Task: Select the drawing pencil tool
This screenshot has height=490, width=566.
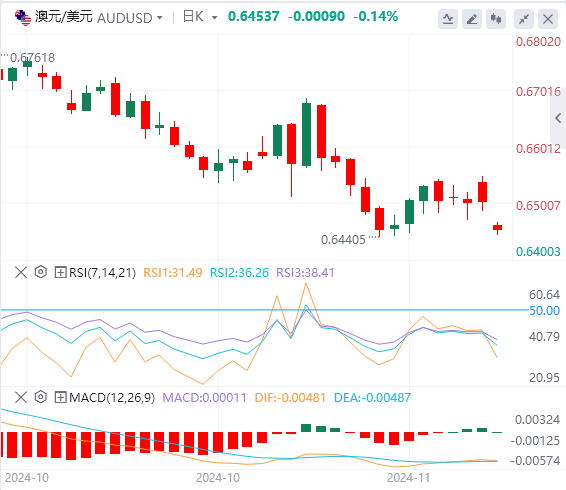Action: point(472,19)
